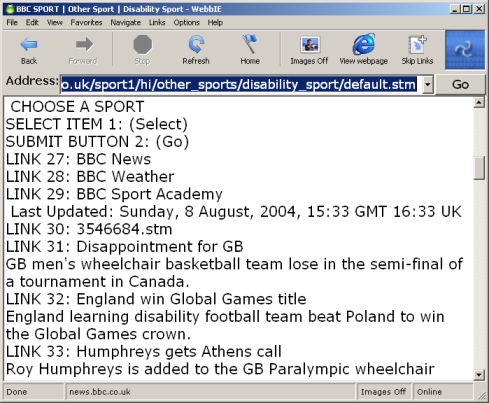Open the View webpage Internet Explorer icon
This screenshot has width=489, height=403.
(x=364, y=44)
